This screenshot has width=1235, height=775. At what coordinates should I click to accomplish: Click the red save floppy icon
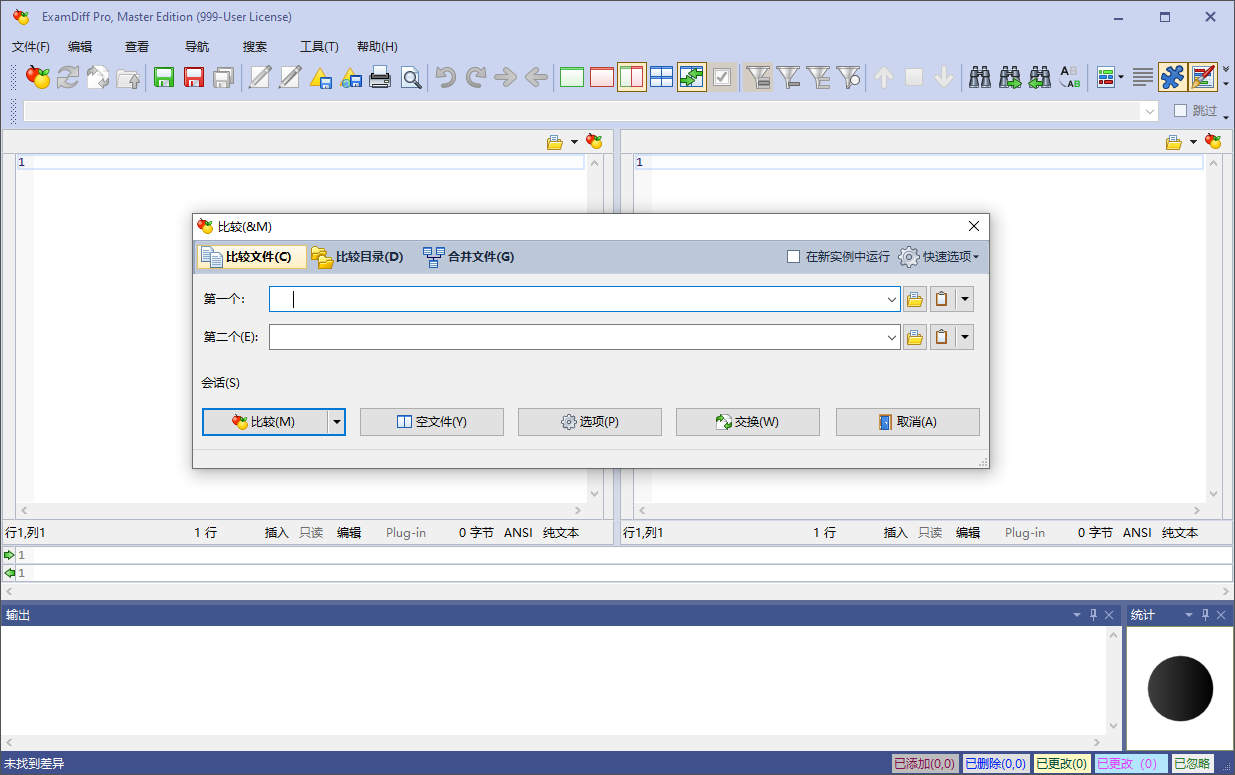[x=194, y=77]
